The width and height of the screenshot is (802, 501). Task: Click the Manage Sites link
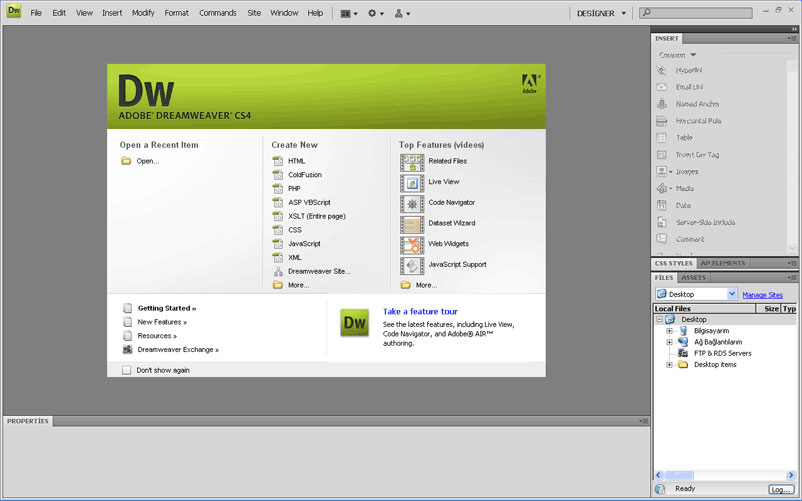click(x=762, y=295)
